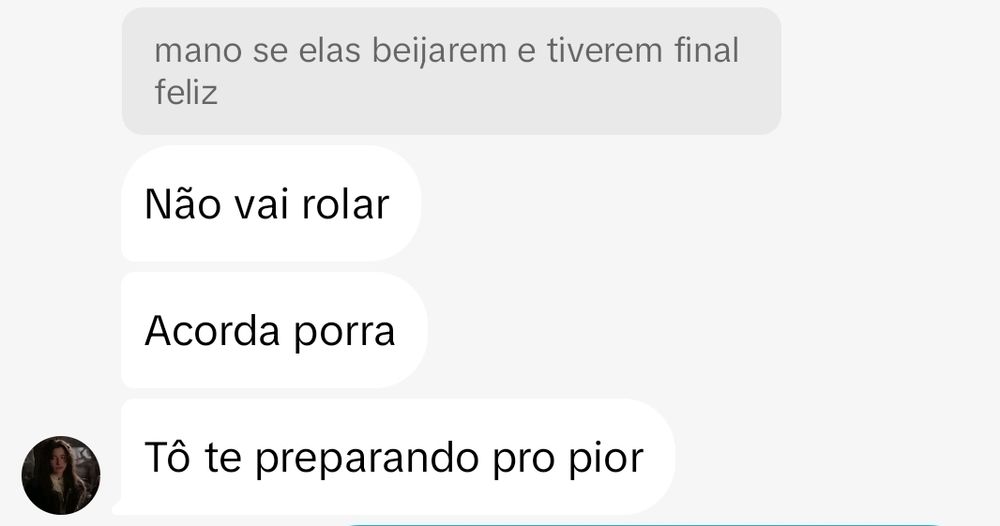Select the 'Tô te preparando pro pior' message
This screenshot has height=526, width=1000.
[x=398, y=457]
